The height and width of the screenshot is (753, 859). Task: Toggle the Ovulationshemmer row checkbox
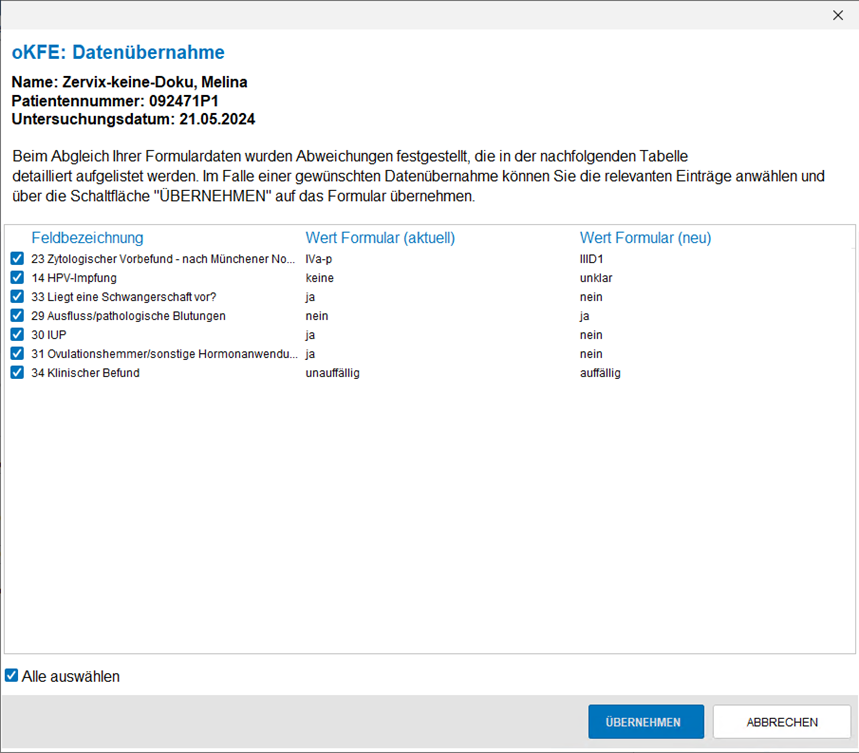pos(17,354)
